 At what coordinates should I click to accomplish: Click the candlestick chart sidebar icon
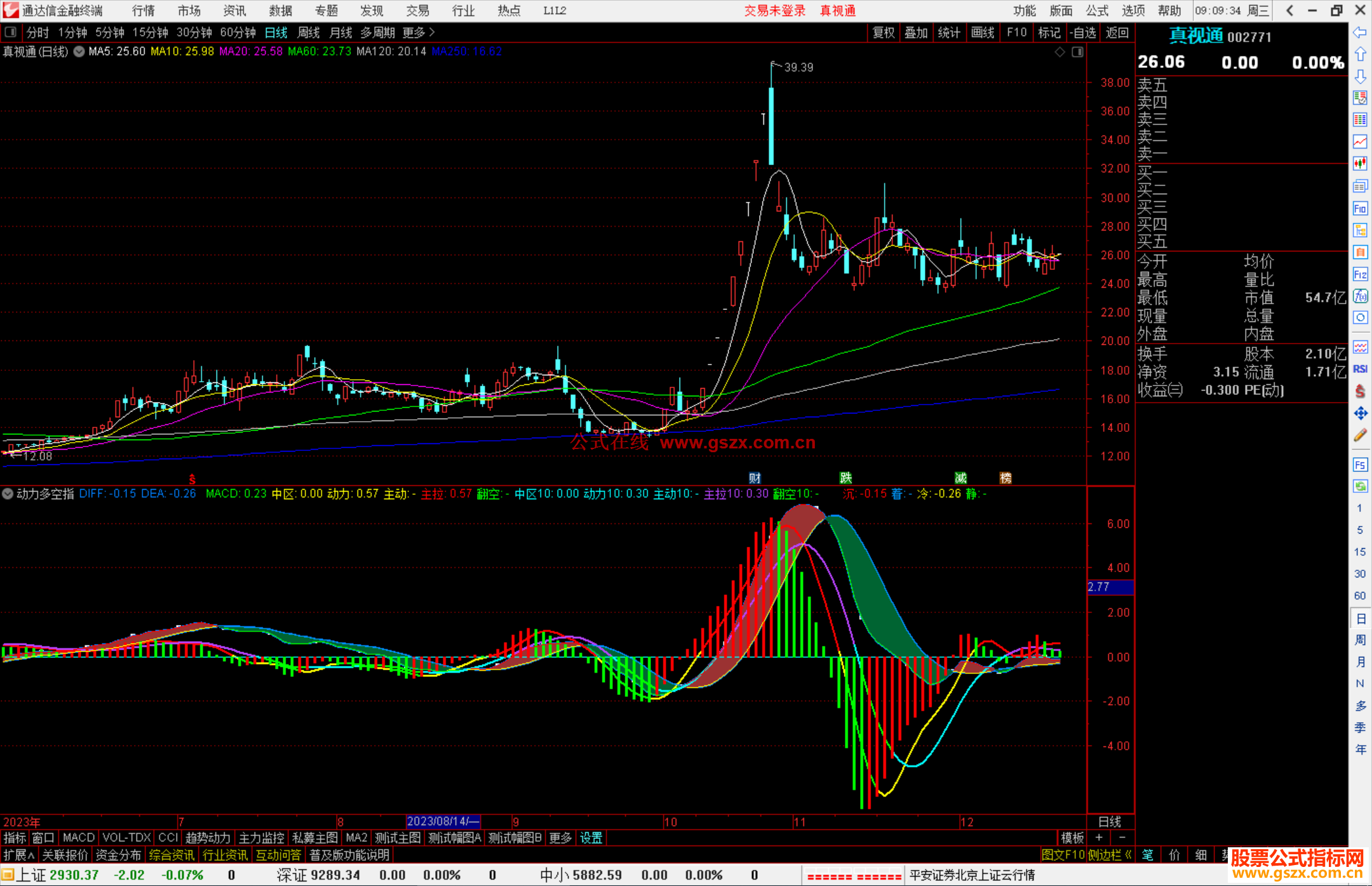pos(1360,163)
